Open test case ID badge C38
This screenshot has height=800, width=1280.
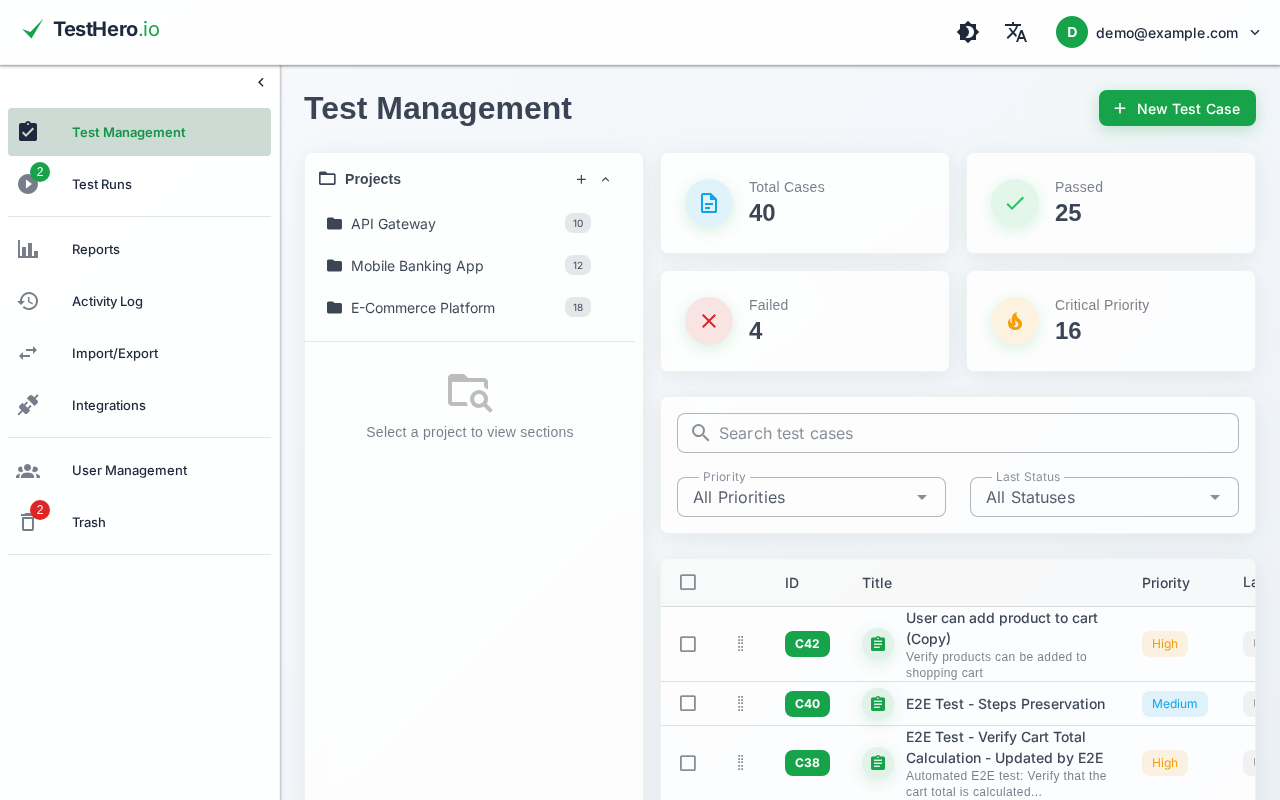[x=807, y=763]
